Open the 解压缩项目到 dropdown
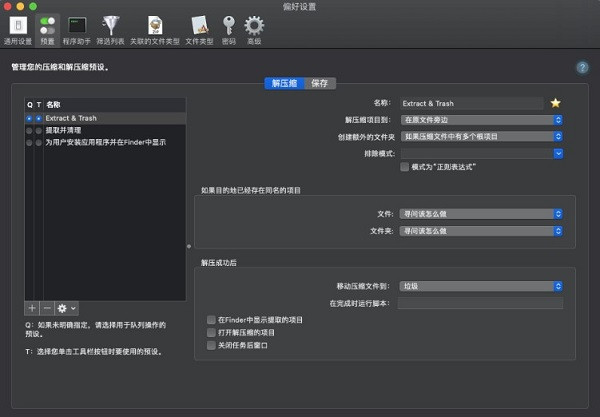Viewport: 600px width, 417px height. 480,120
